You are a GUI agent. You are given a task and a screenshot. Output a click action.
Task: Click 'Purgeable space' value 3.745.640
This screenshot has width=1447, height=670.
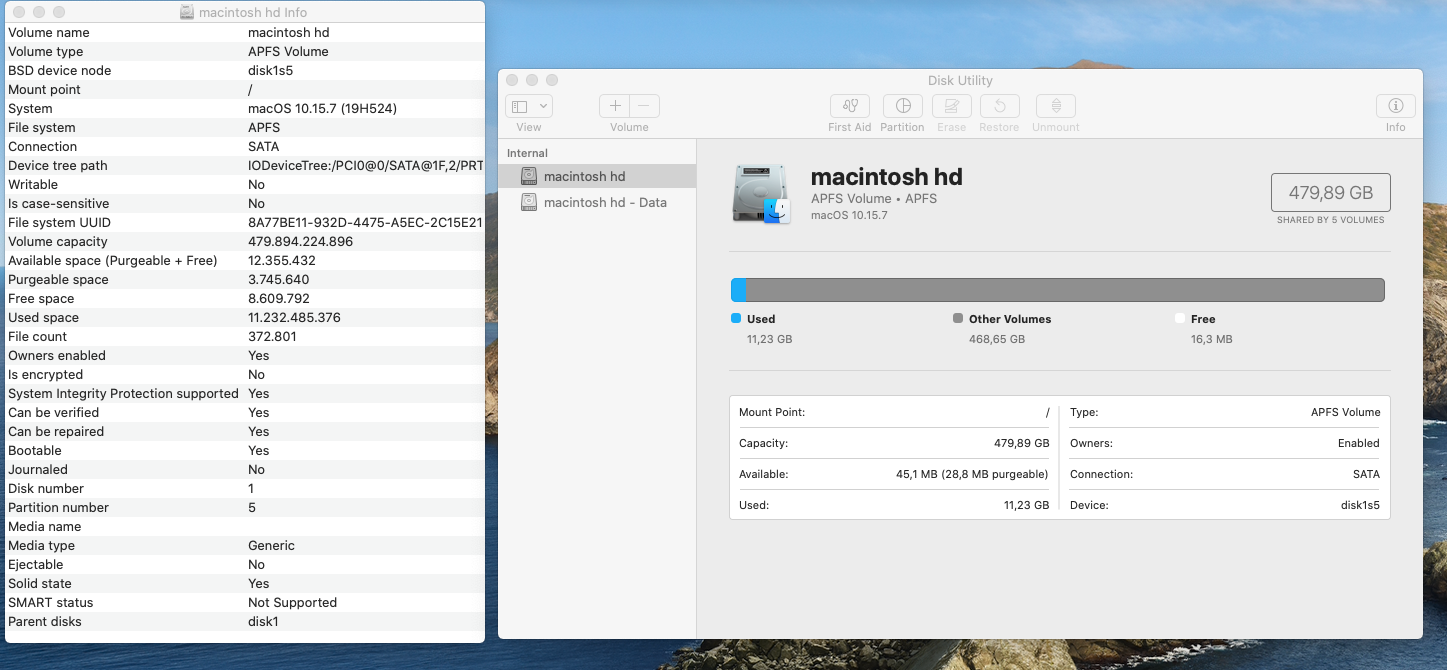[x=278, y=279]
